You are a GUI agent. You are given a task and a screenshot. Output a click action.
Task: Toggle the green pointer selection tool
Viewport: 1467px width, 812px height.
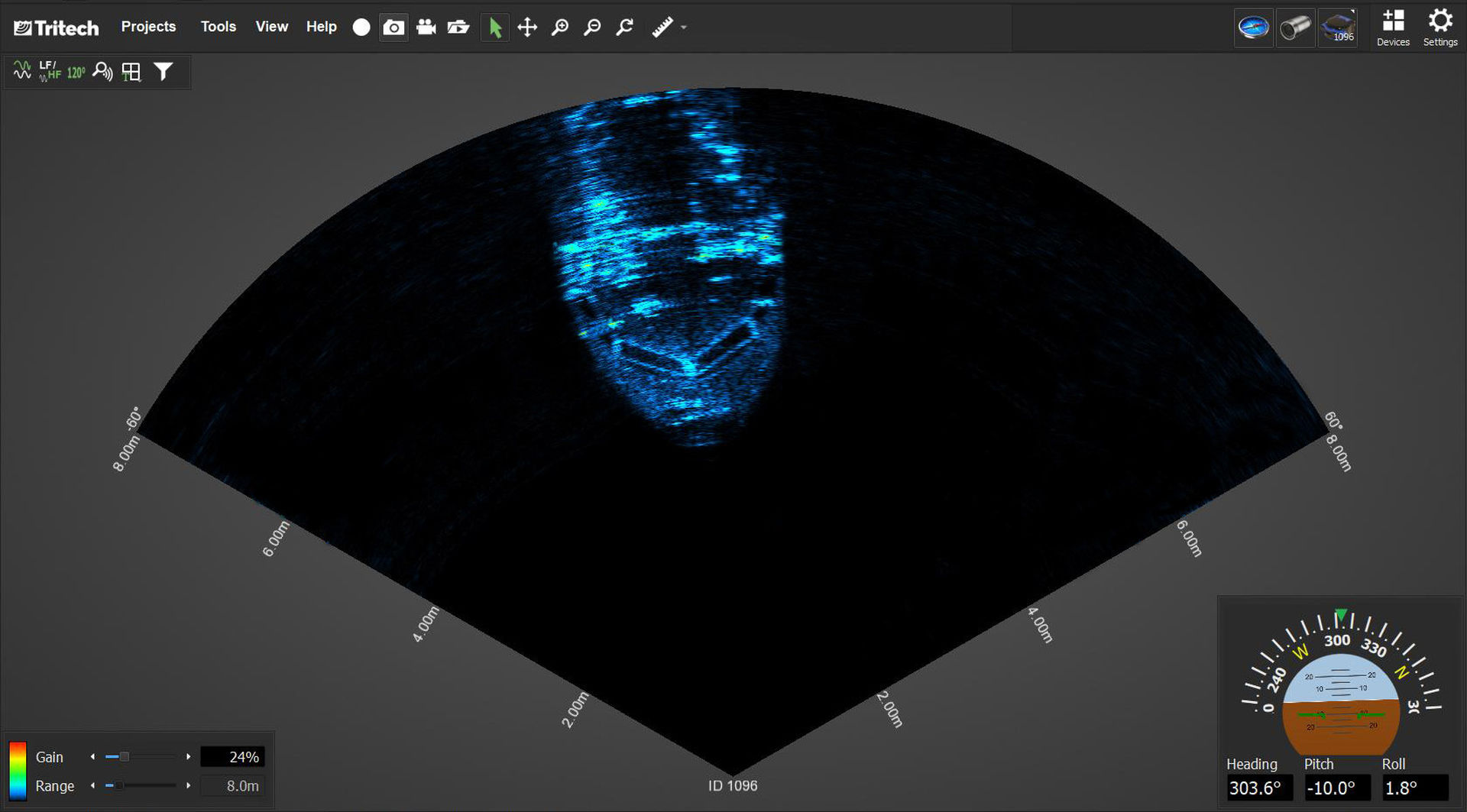(x=495, y=27)
